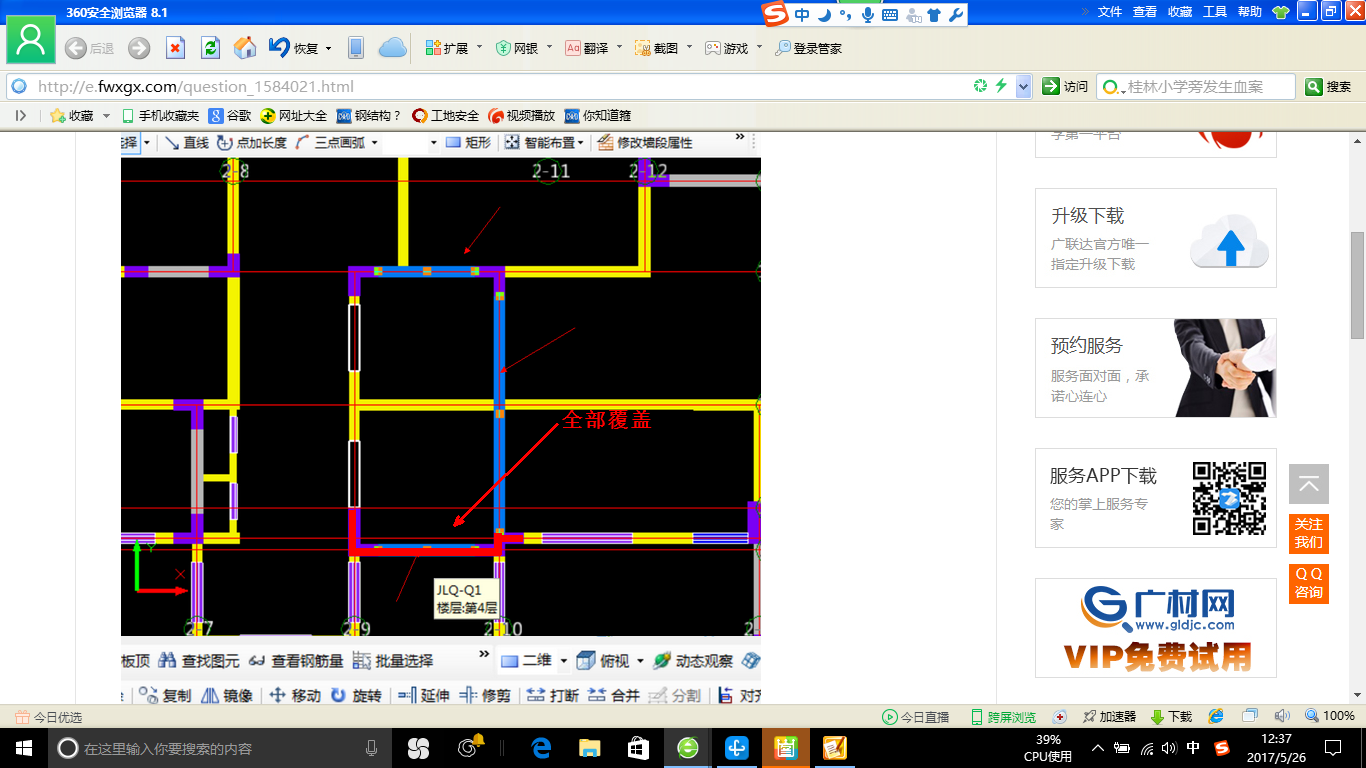Open the 工具 menu
The image size is (1366, 768).
tap(1215, 12)
